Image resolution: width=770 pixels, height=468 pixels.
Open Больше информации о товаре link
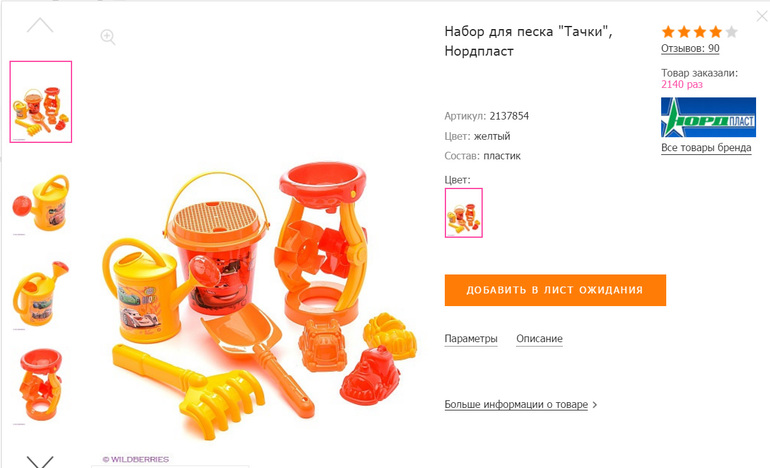point(516,404)
